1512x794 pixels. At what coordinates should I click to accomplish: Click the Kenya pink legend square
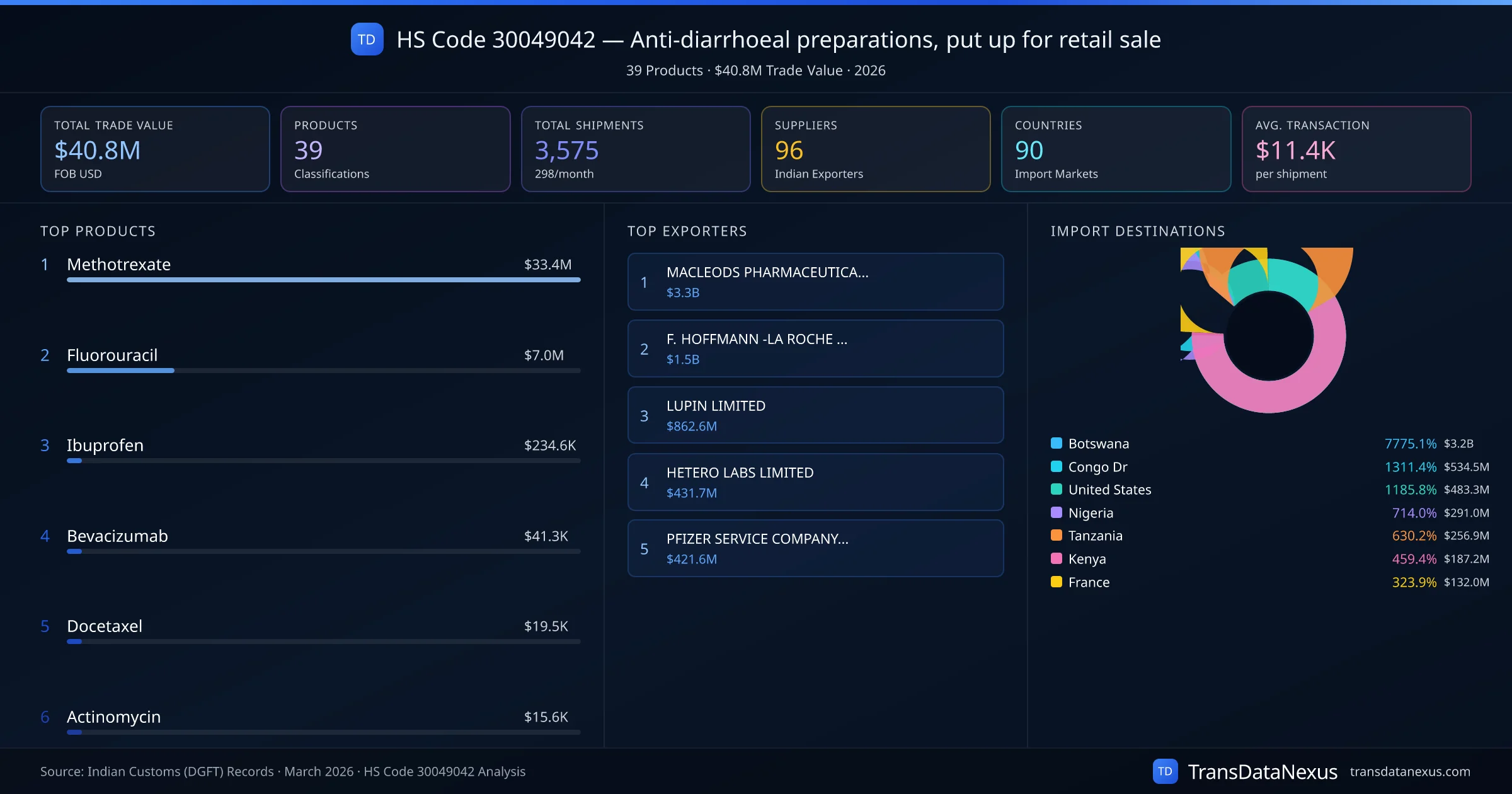[1057, 558]
